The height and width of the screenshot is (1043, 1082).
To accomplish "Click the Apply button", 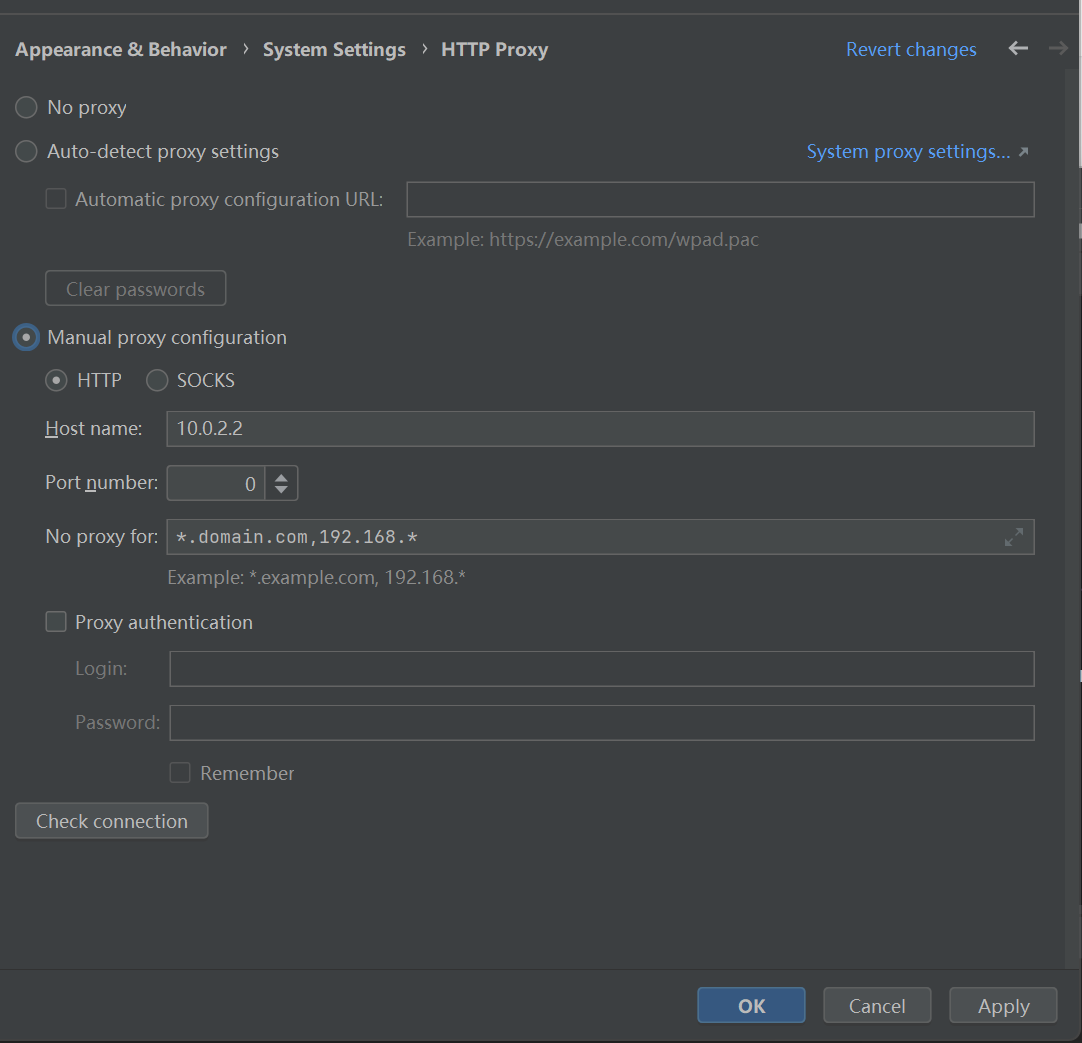I will click(1003, 1006).
